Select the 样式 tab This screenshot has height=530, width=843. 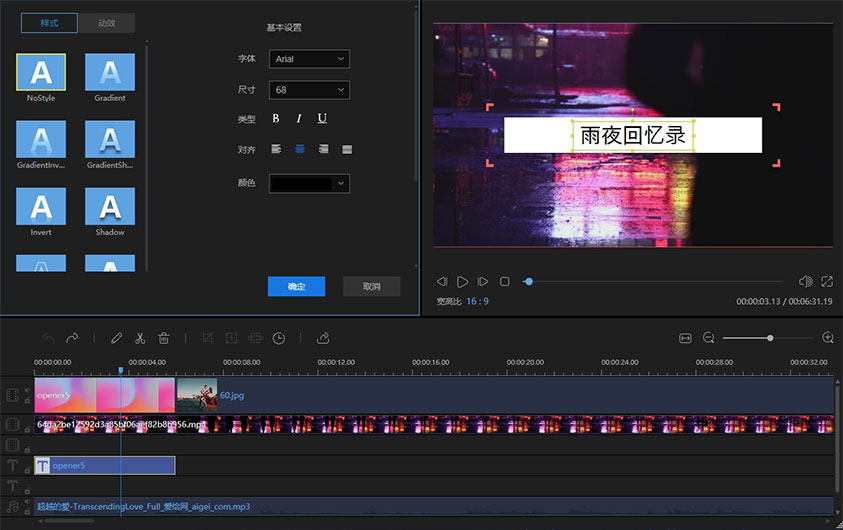pos(49,23)
